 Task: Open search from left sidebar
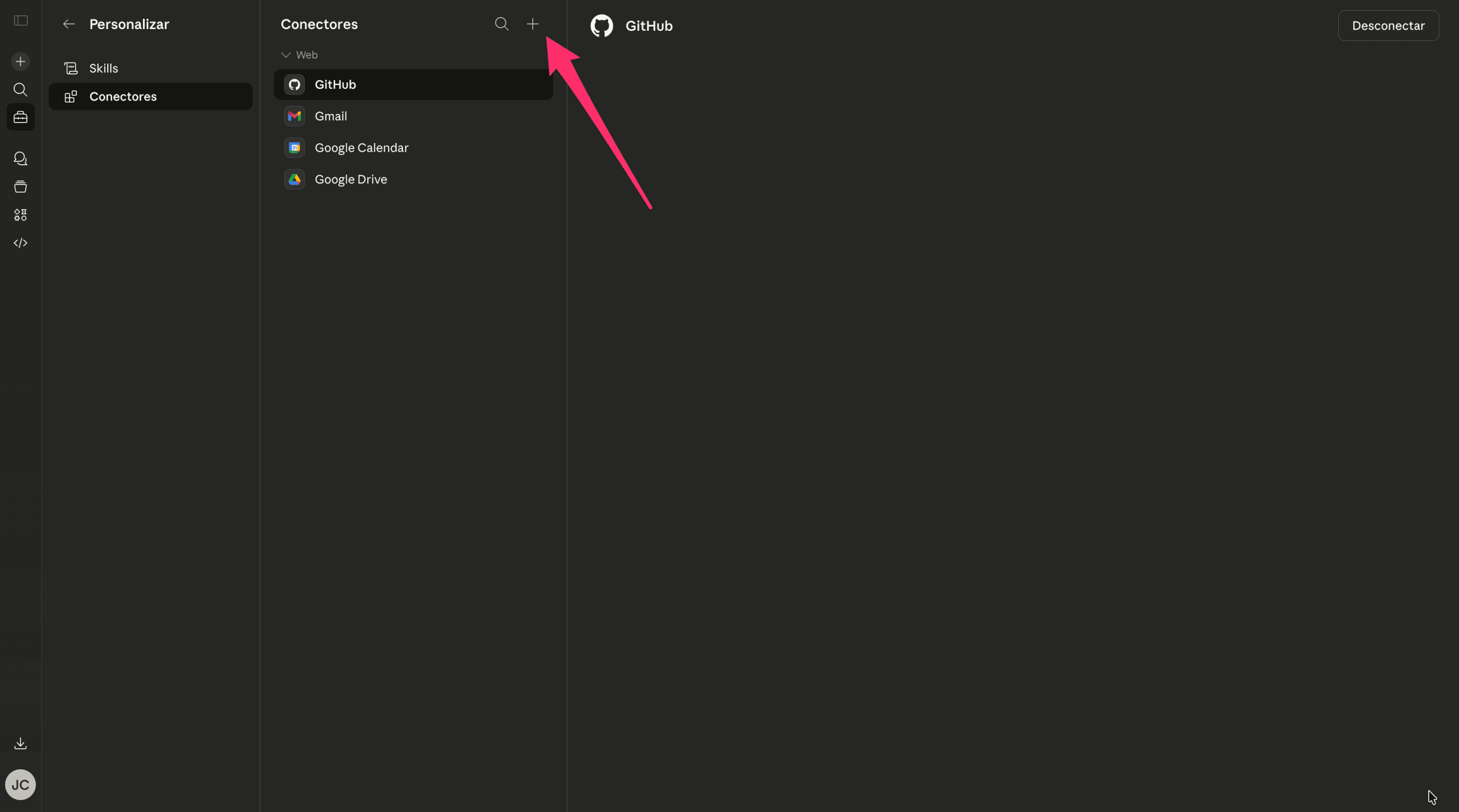click(21, 89)
